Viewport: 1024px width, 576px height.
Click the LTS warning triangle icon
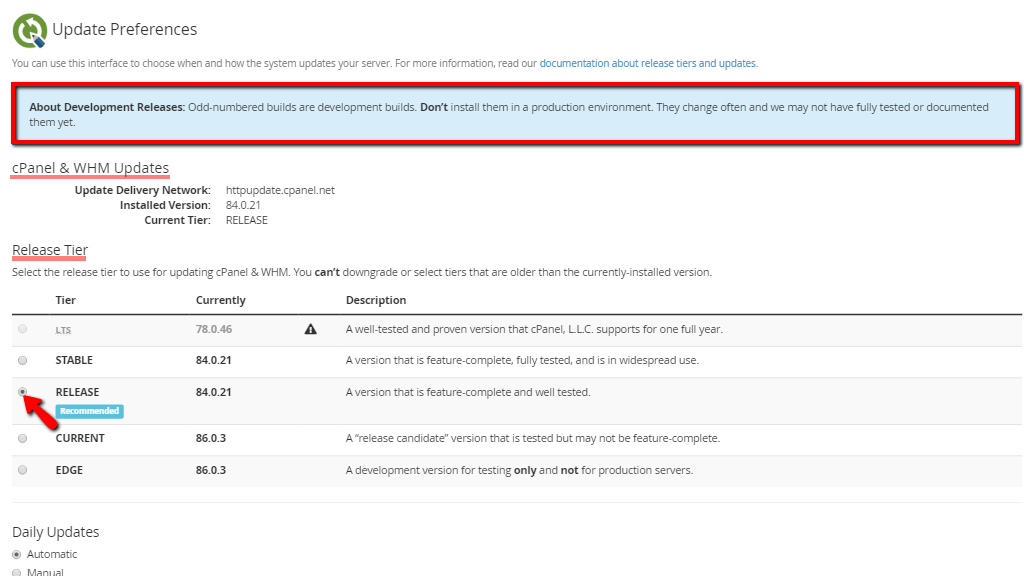click(310, 329)
